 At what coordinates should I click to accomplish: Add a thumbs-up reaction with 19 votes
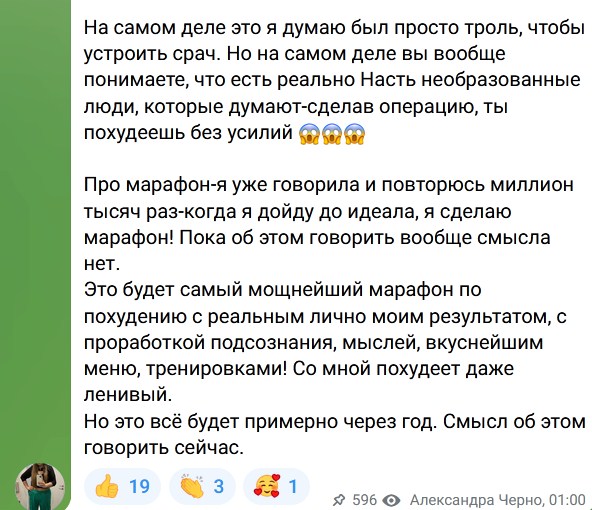point(122,486)
